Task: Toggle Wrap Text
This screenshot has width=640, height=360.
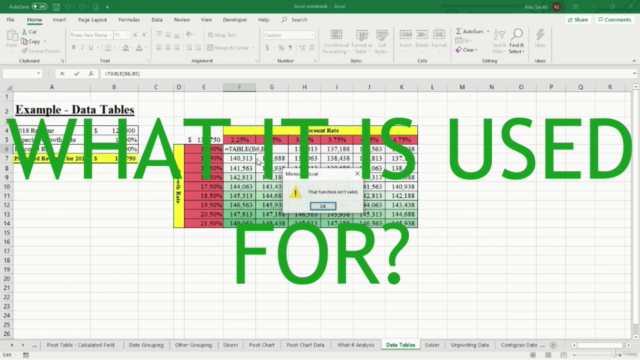Action: tap(222, 35)
